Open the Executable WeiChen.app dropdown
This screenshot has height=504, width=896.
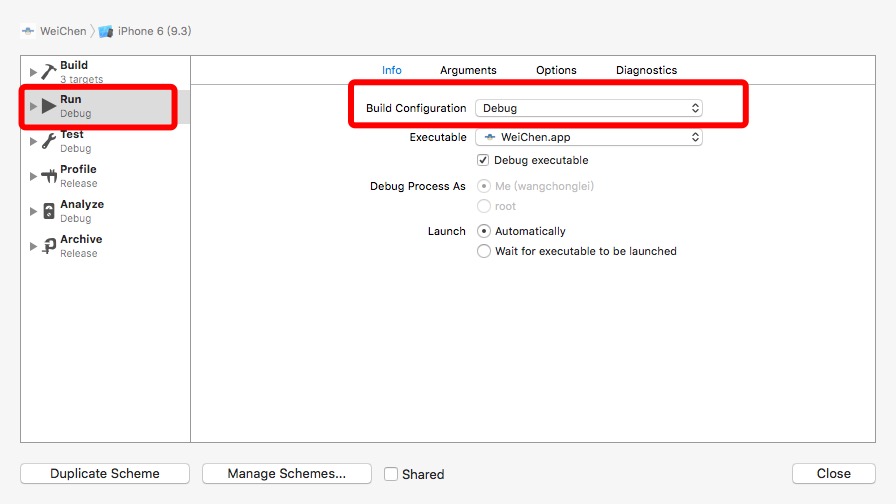point(589,137)
